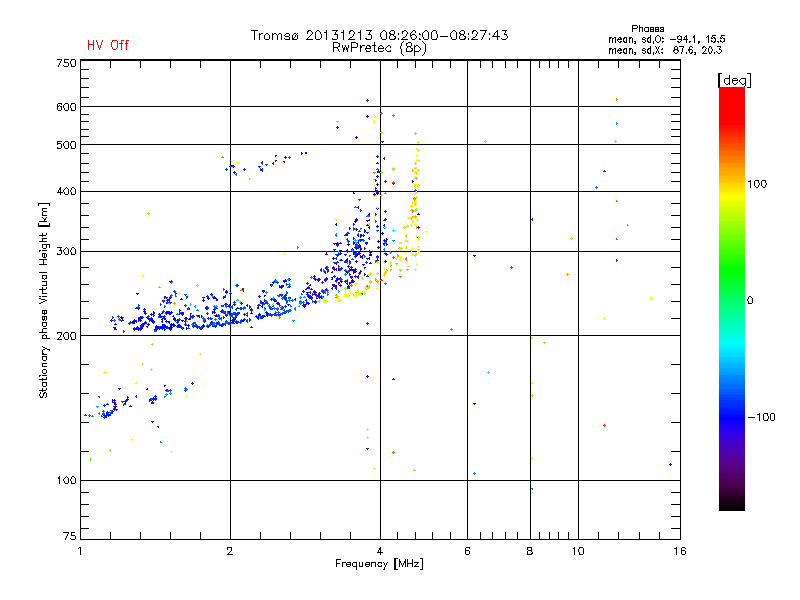Click the y-axis tick label '75'
The width and height of the screenshot is (800, 600).
70,536
